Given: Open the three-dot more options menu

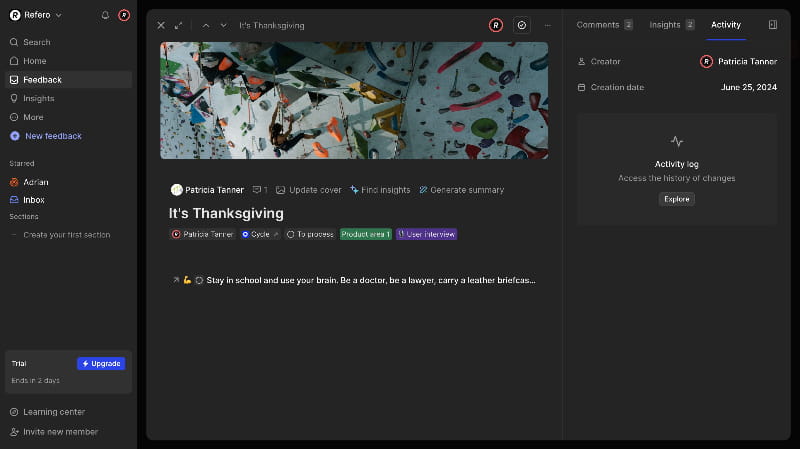Looking at the screenshot, I should click(547, 25).
